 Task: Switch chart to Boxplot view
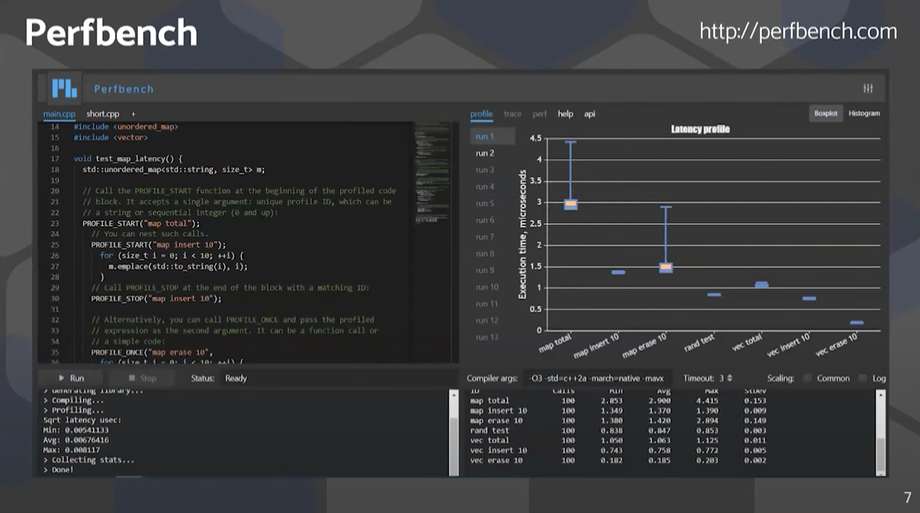[826, 114]
